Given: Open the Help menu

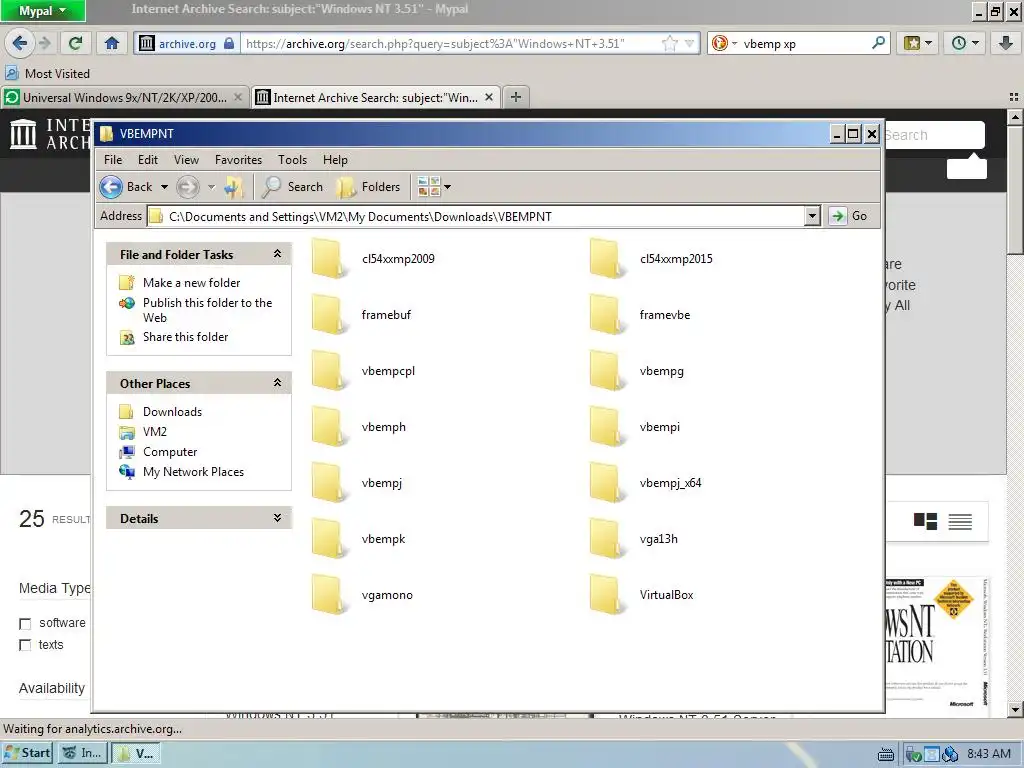Looking at the screenshot, I should tap(335, 160).
